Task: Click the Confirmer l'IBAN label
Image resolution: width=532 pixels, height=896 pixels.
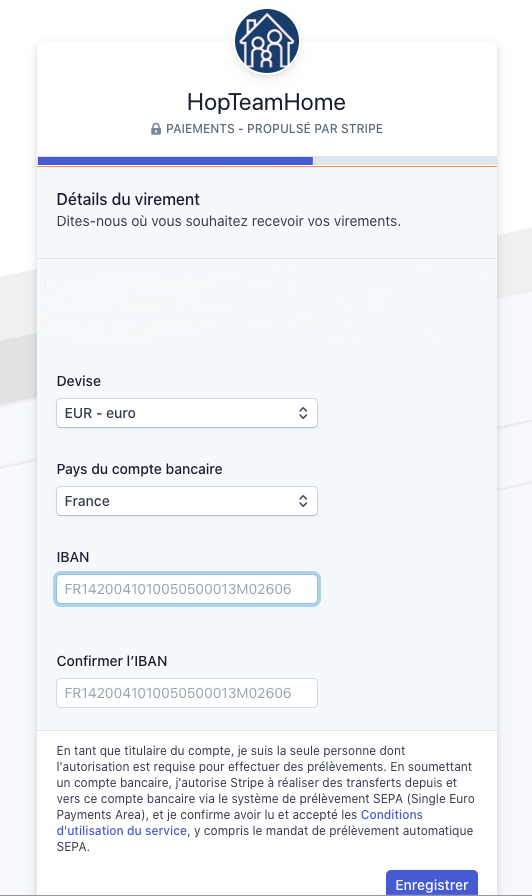Action: pos(112,661)
